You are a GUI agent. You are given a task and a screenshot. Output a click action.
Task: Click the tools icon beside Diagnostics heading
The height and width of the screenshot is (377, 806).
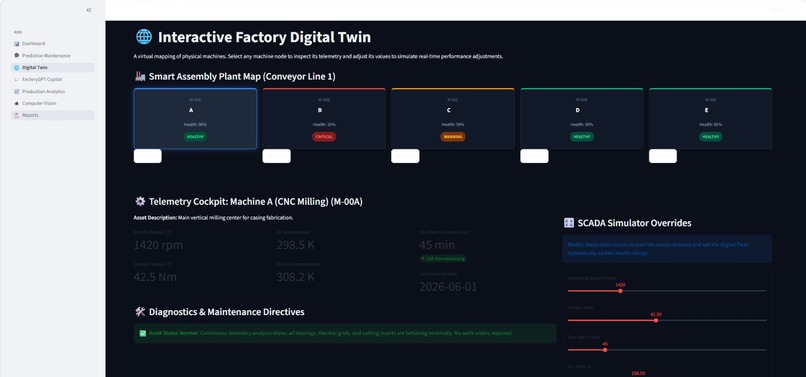pyautogui.click(x=140, y=312)
